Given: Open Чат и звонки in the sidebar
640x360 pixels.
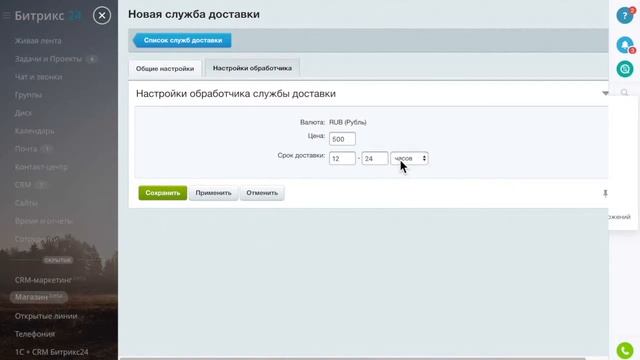Looking at the screenshot, I should tap(38, 77).
